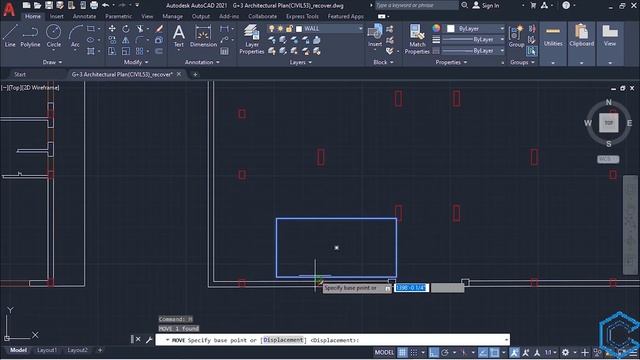The image size is (640, 360).
Task: Click the Move tool in Modify panel
Action: pyautogui.click(x=112, y=29)
